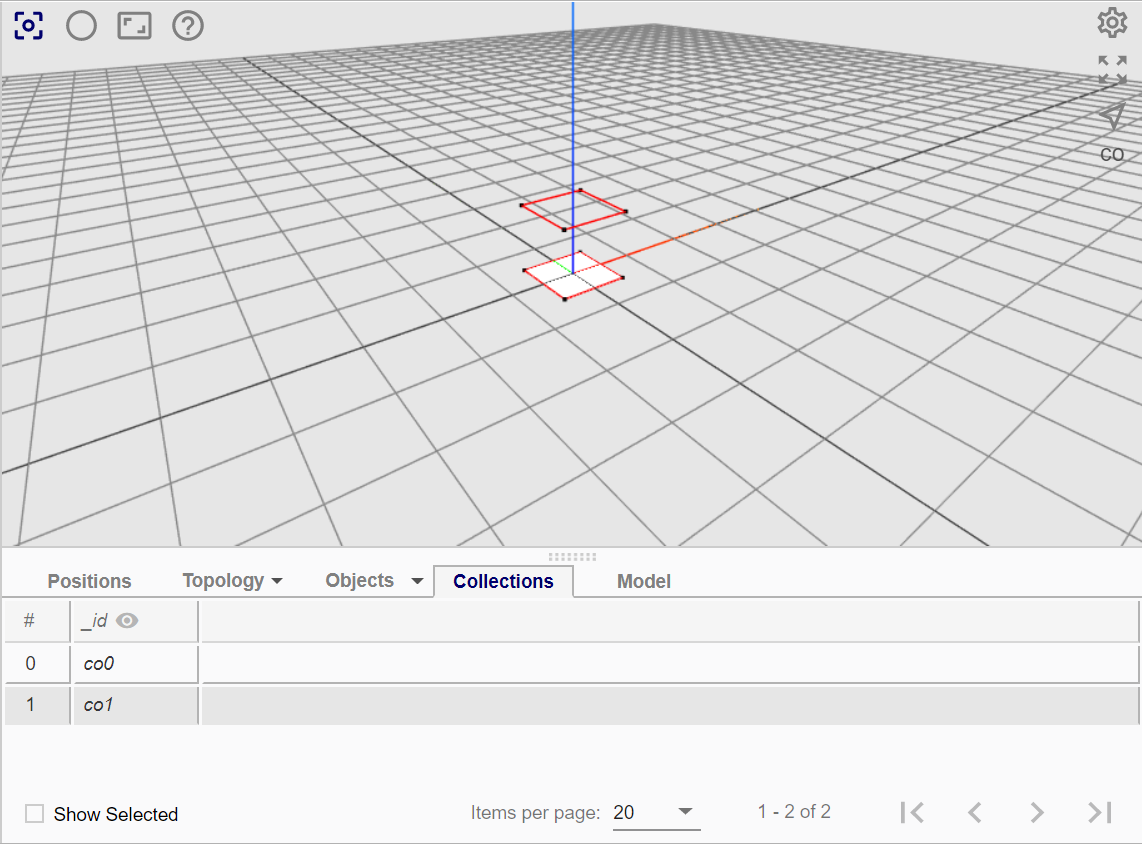Select the co0 collection row

[x=97, y=663]
